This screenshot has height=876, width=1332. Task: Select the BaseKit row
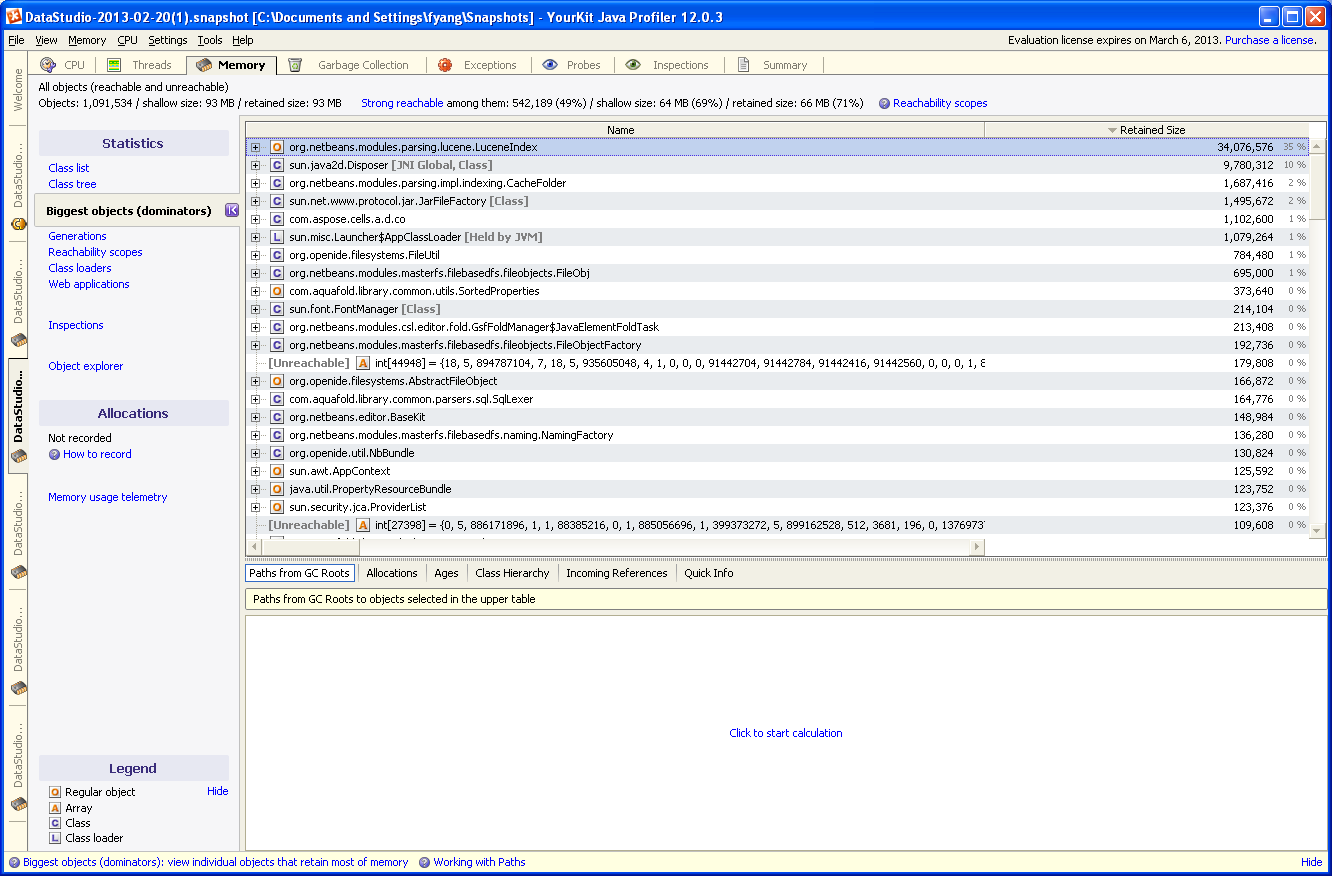(777, 417)
